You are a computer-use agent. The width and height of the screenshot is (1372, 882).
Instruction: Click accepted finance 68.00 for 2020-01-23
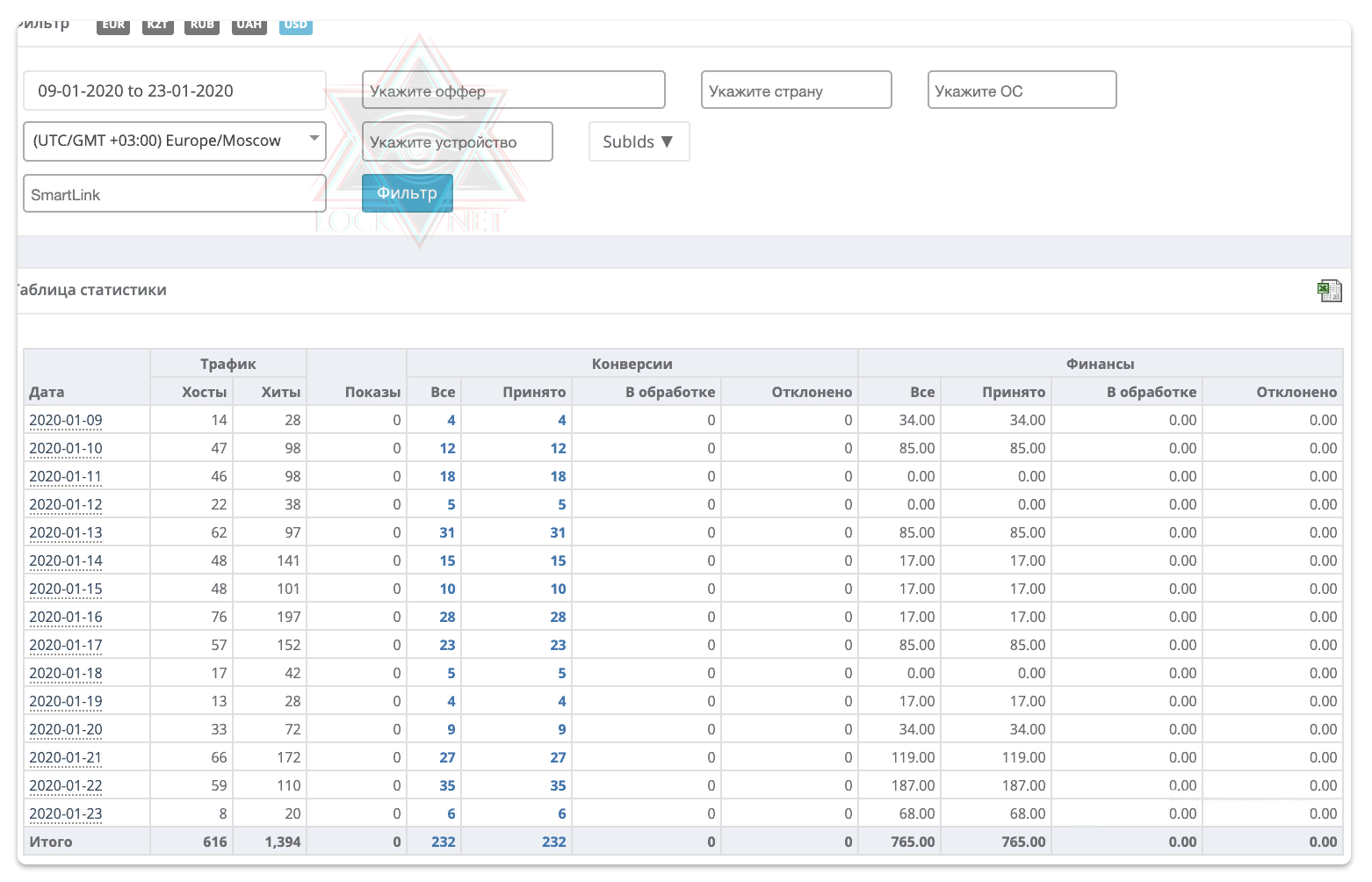tap(1028, 813)
